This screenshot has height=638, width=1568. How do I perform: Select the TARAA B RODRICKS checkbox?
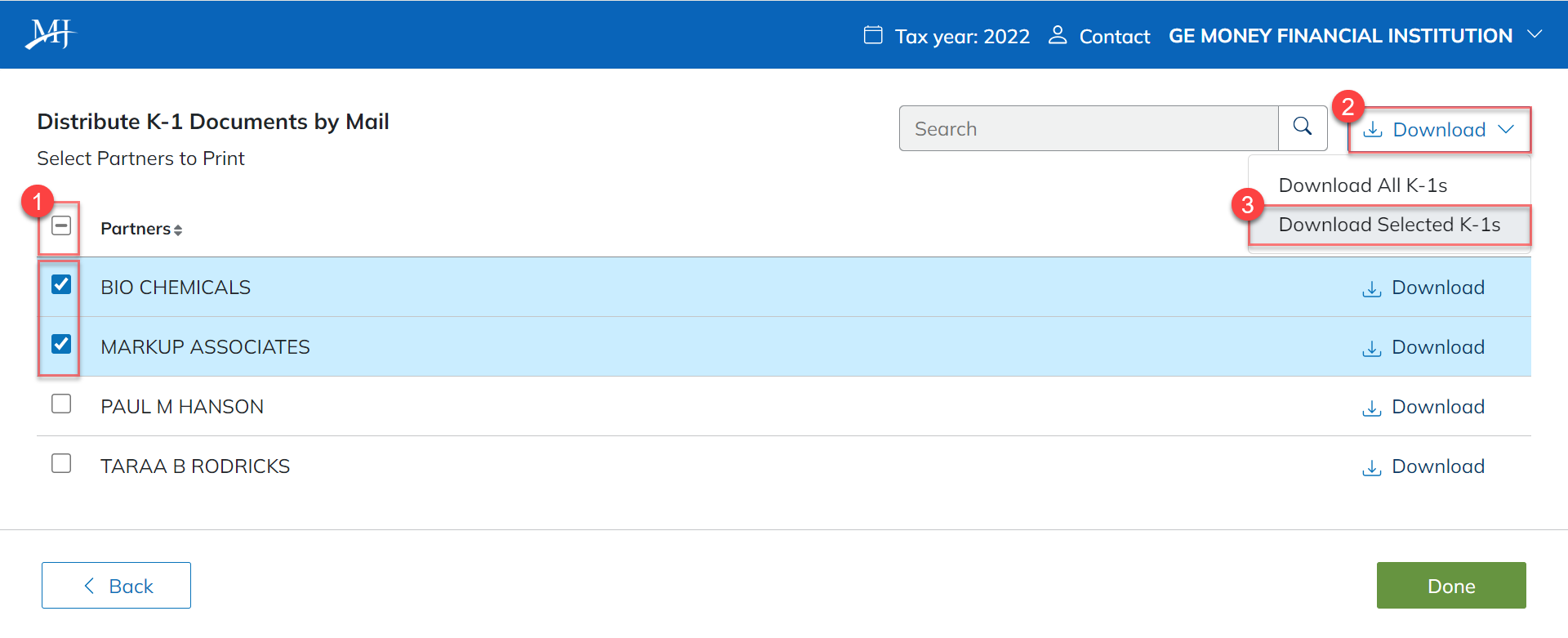click(x=61, y=463)
